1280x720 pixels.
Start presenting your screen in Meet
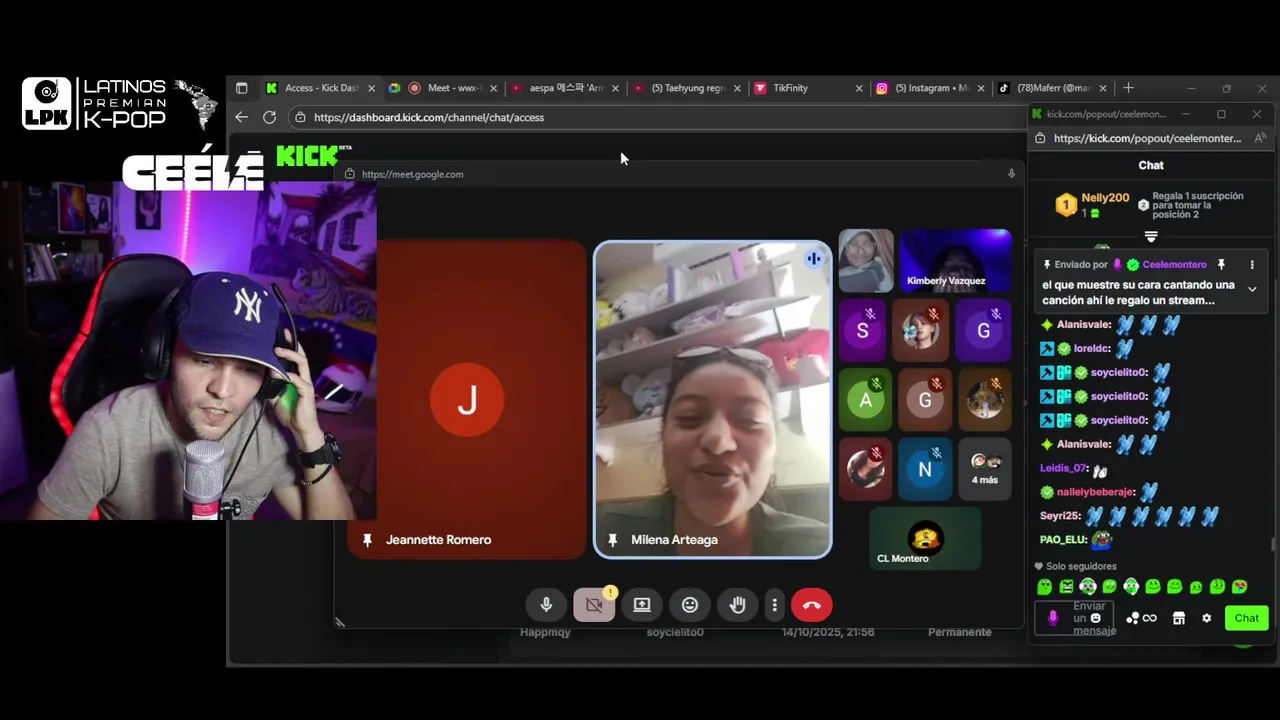click(642, 605)
